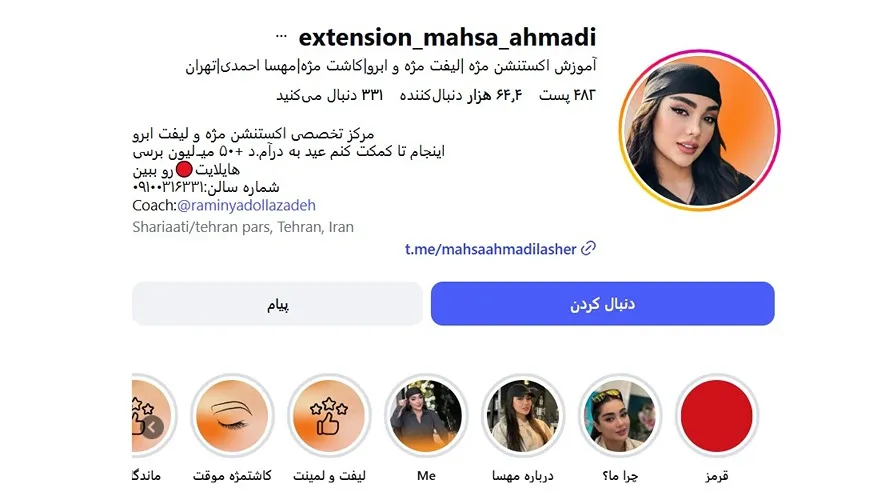
Task: Click the blue 'دنبال کردن' follow button
Action: tap(602, 304)
